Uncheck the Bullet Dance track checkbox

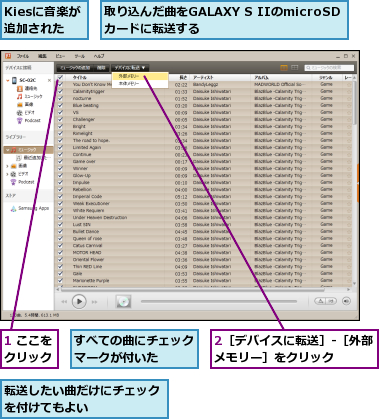(60, 231)
